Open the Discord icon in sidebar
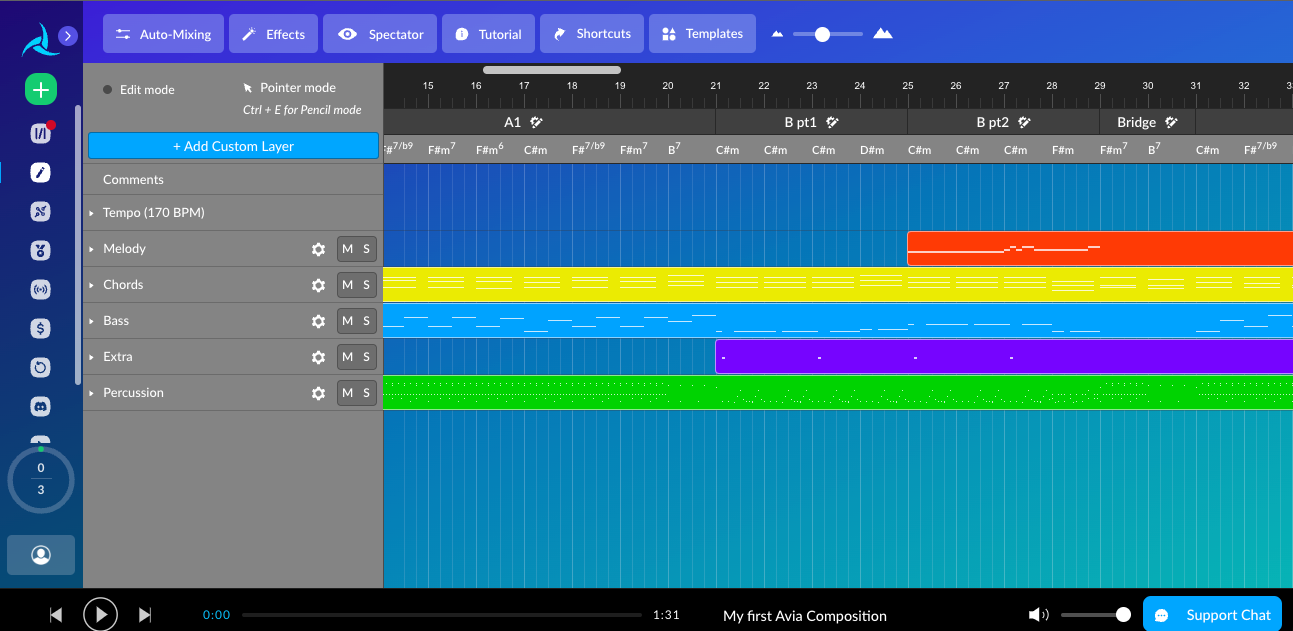This screenshot has height=631, width=1293. click(x=41, y=407)
